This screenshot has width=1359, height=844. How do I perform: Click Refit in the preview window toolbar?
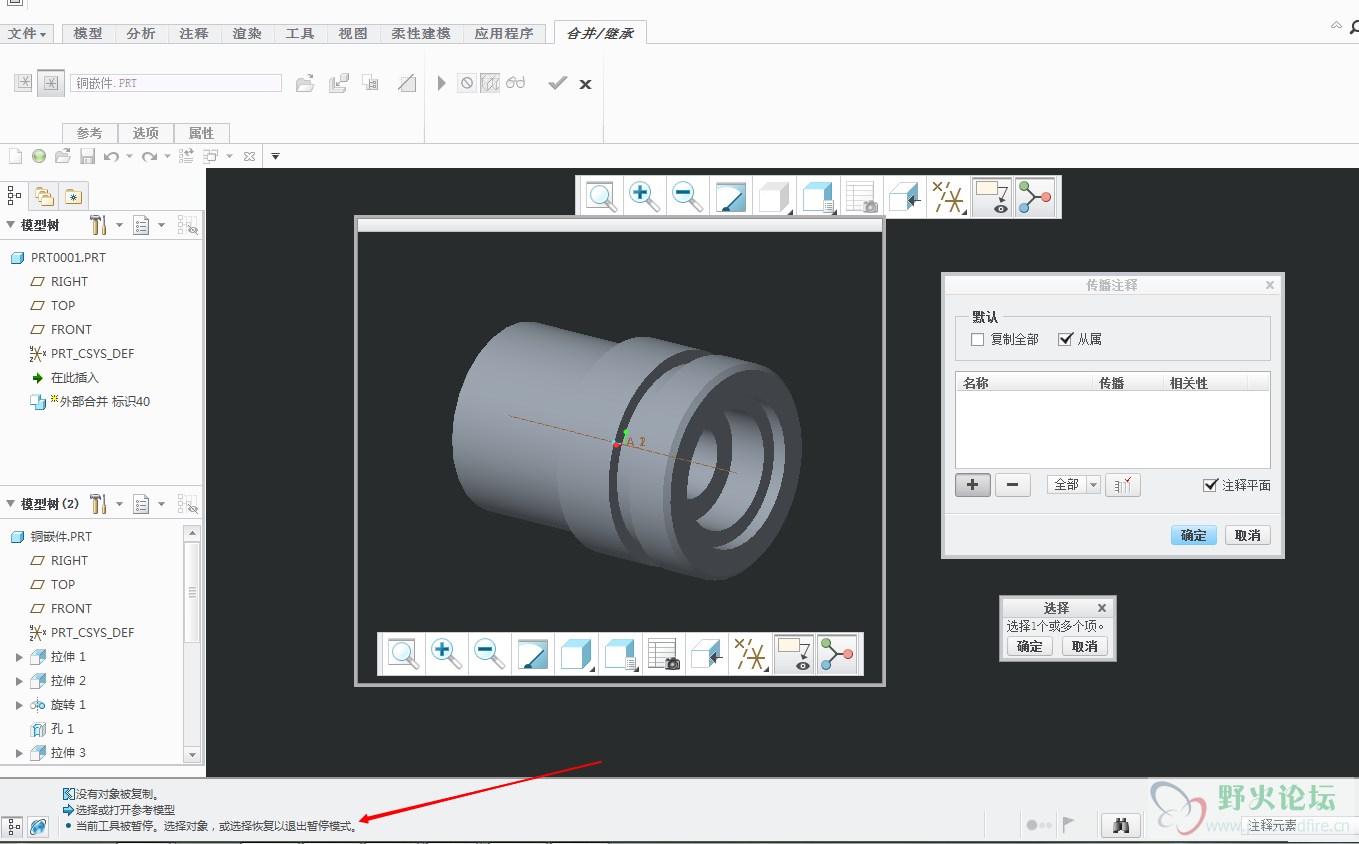pyautogui.click(x=404, y=654)
